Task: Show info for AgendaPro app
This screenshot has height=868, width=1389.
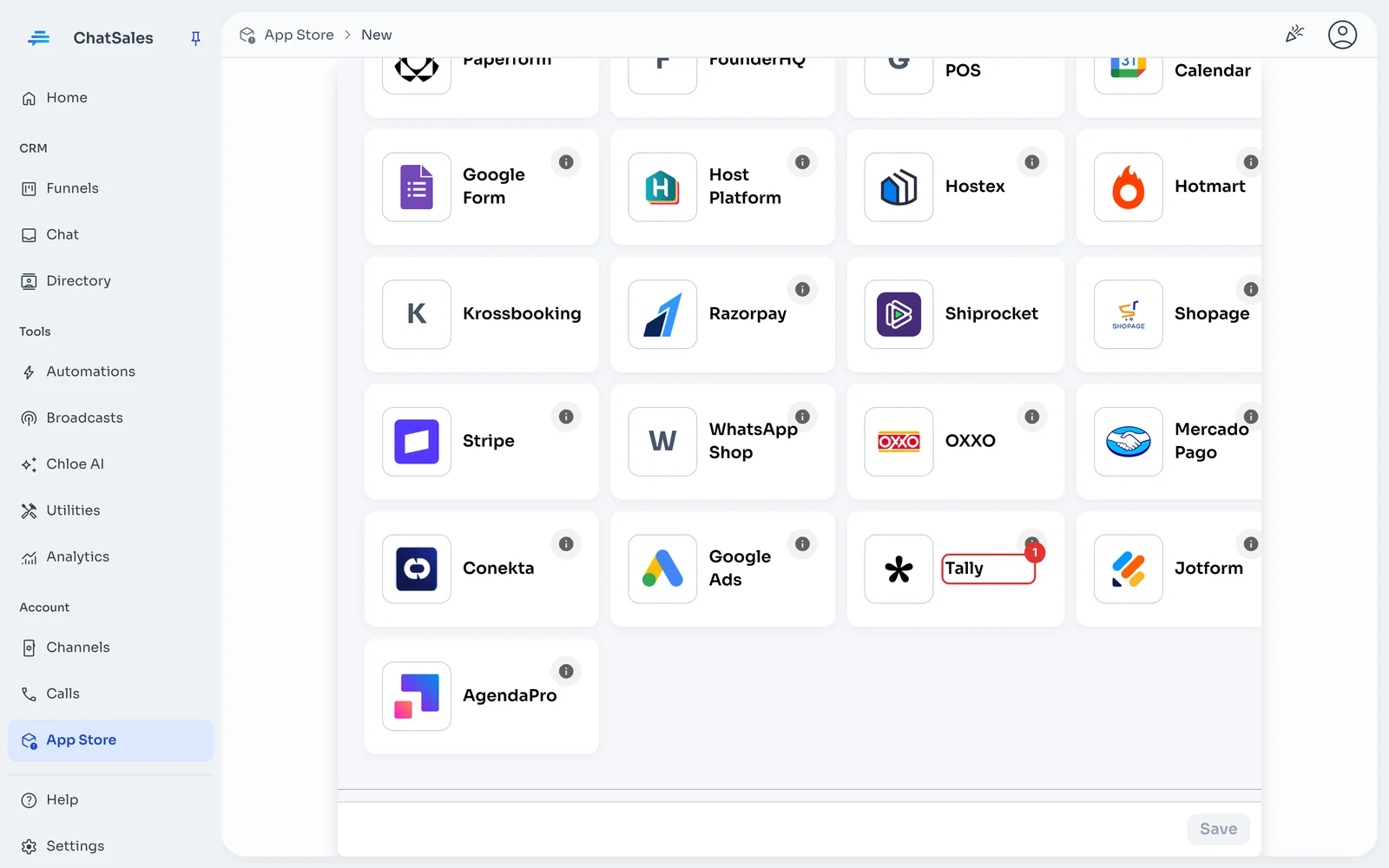Action: 566,671
